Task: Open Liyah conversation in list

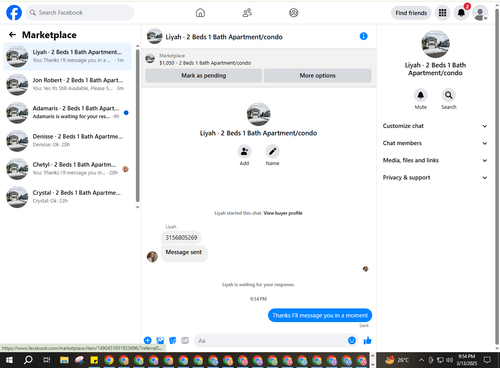Action: tap(67, 56)
